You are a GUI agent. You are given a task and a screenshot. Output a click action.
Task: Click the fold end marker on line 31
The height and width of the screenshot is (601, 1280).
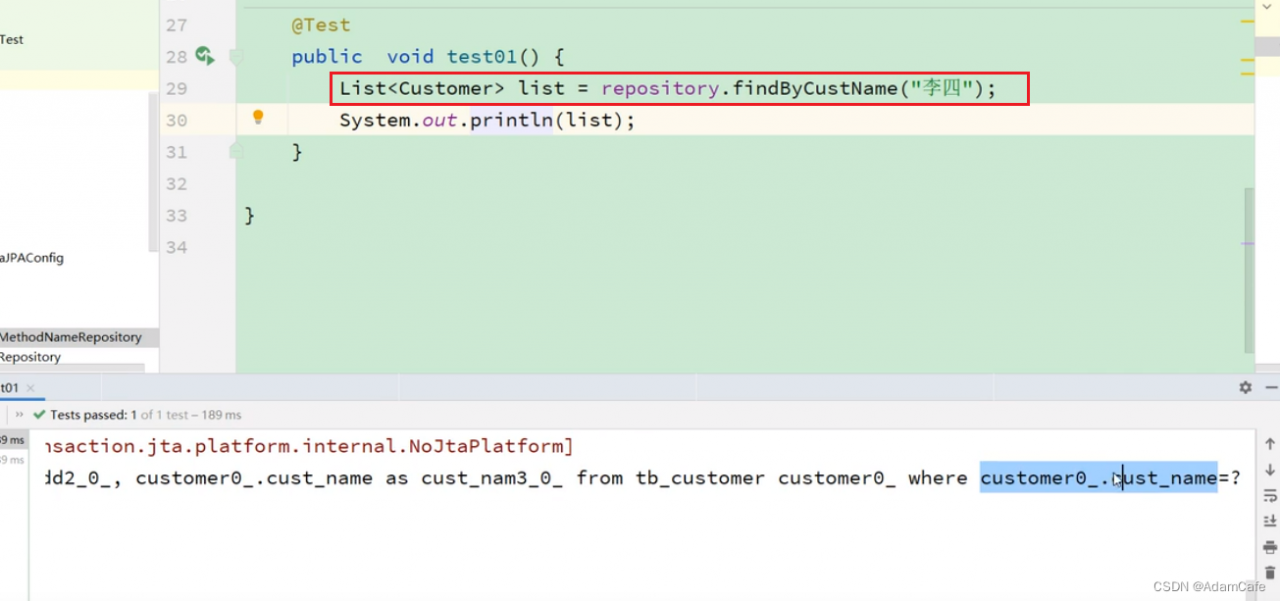coord(236,151)
